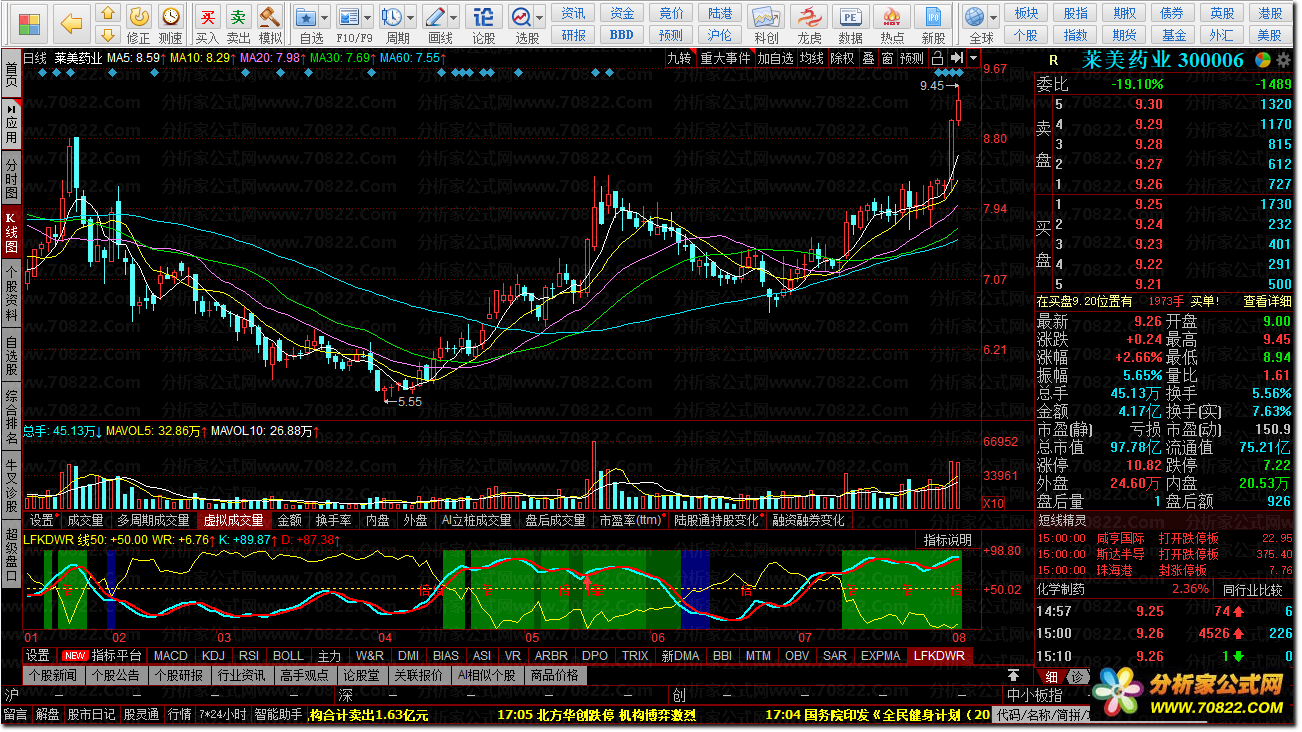1302x732 pixels.
Task: Click the red 买入 buy icon
Action: pos(207,17)
